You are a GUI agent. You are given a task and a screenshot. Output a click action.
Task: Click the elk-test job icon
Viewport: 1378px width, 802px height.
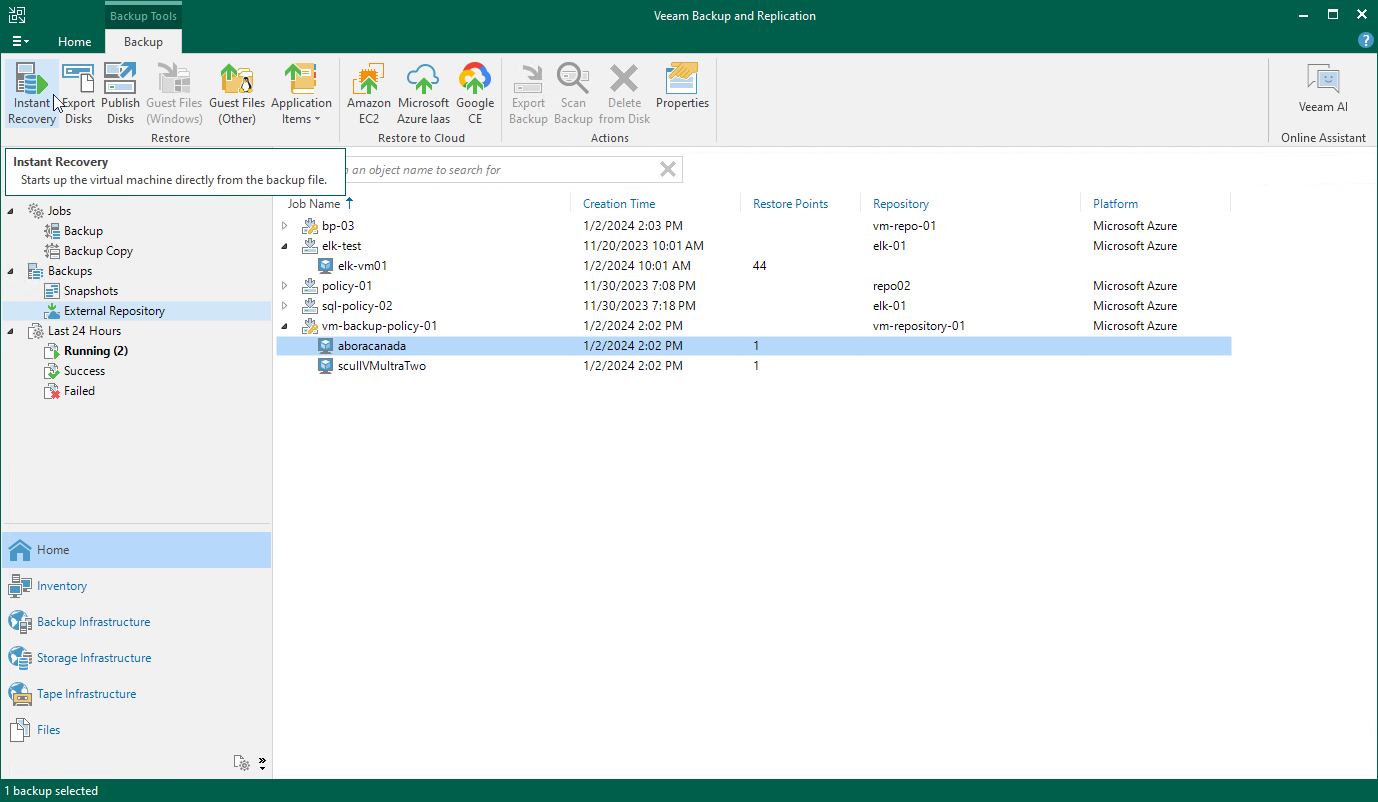coord(310,246)
